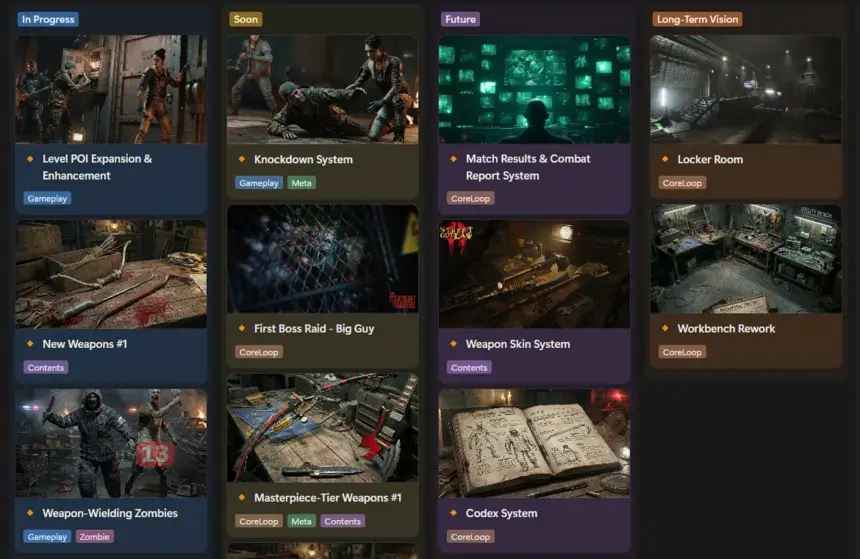The height and width of the screenshot is (559, 860).
Task: Open the Workbench Rework card image
Action: click(745, 259)
